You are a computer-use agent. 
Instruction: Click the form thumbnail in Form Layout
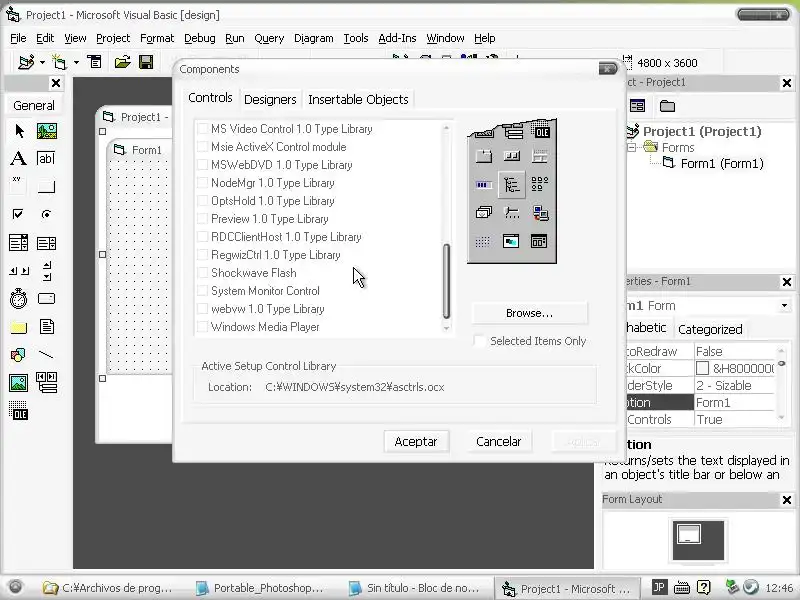pyautogui.click(x=688, y=535)
